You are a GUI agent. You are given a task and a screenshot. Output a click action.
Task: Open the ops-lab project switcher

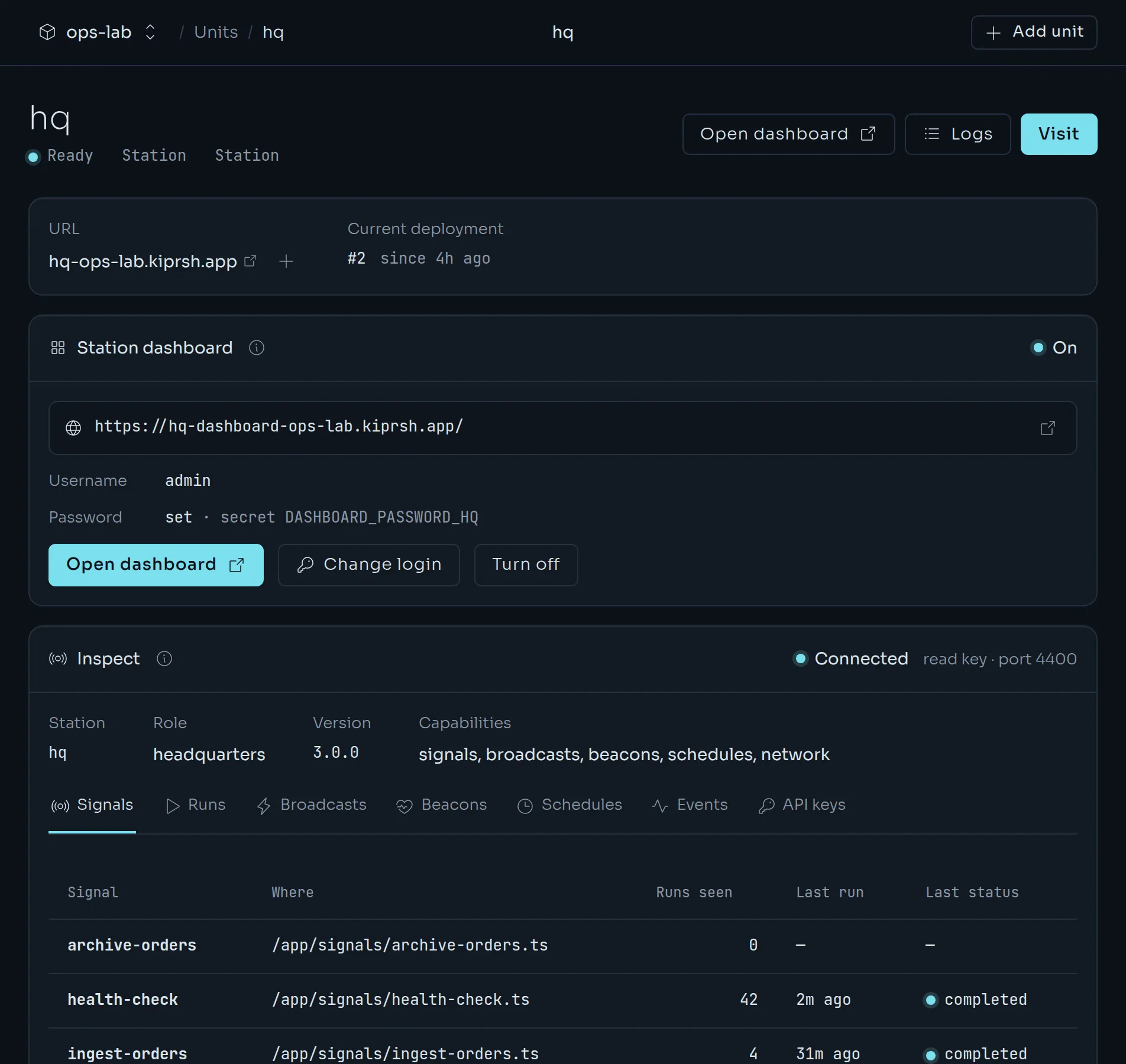pos(98,32)
